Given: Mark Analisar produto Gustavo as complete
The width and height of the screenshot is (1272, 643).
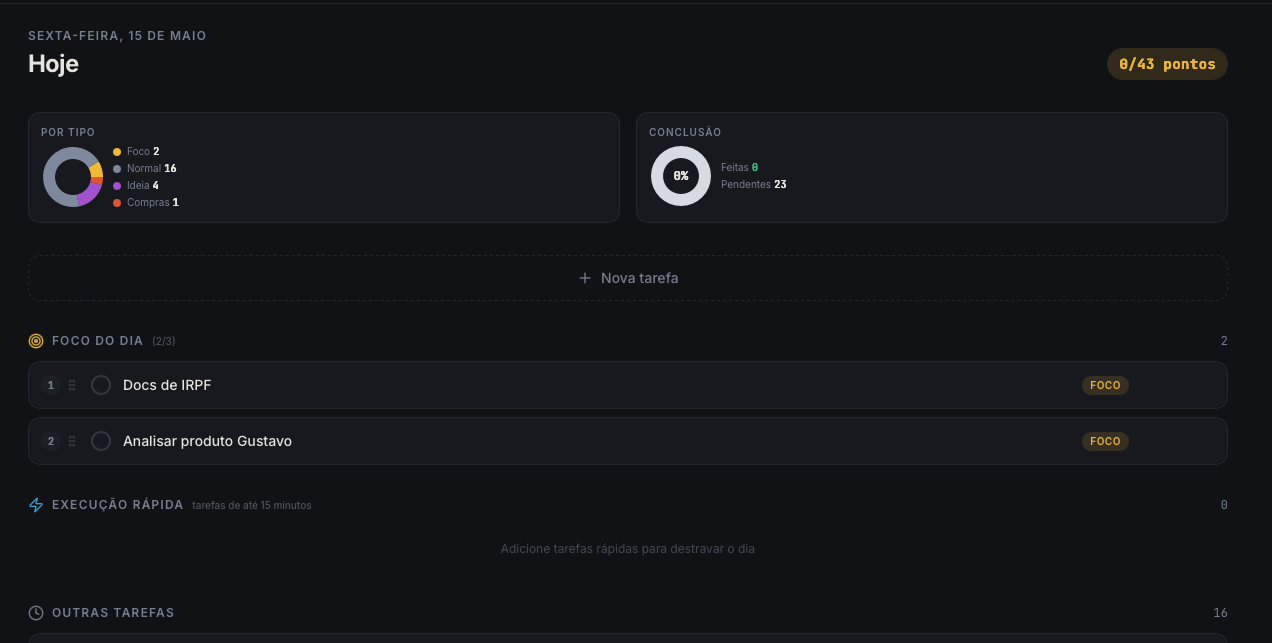Looking at the screenshot, I should pos(101,441).
